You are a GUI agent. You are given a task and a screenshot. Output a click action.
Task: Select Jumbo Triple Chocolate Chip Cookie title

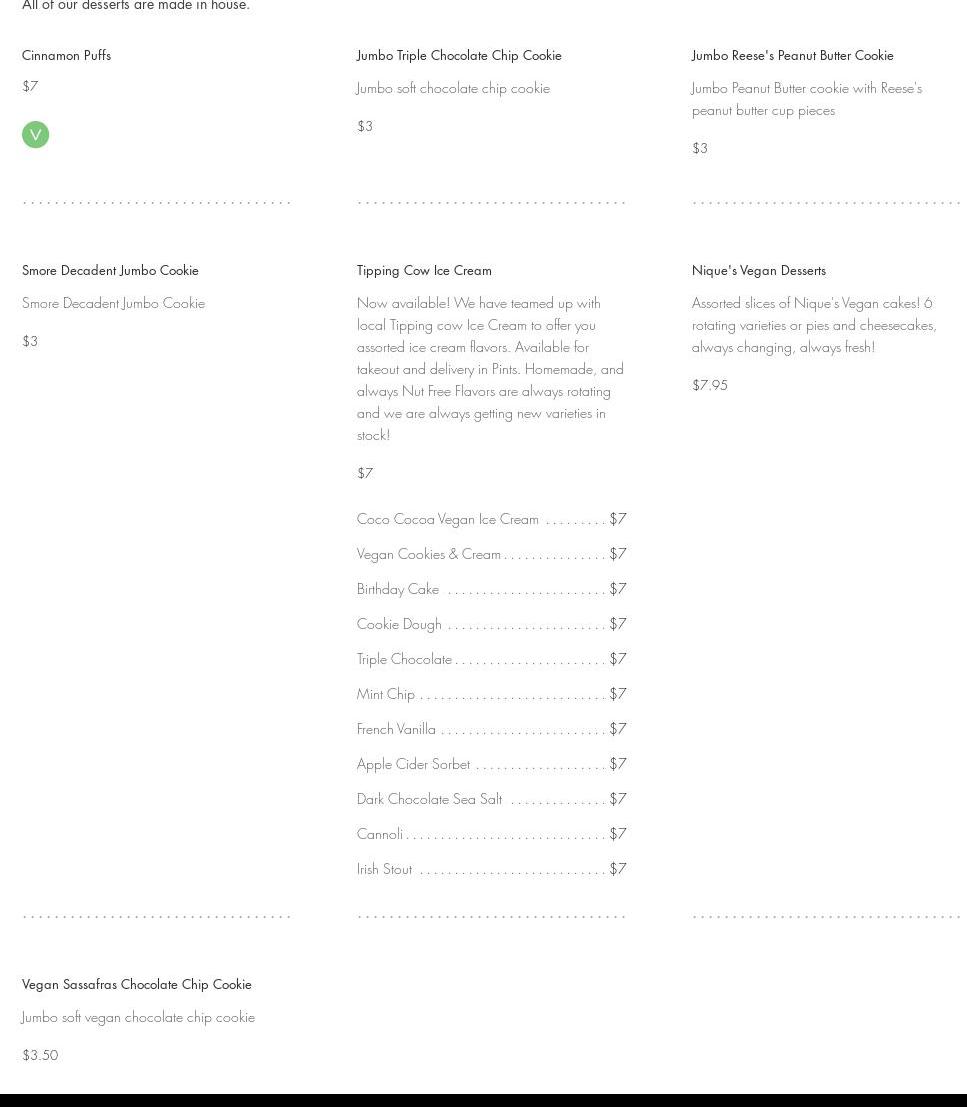click(459, 55)
